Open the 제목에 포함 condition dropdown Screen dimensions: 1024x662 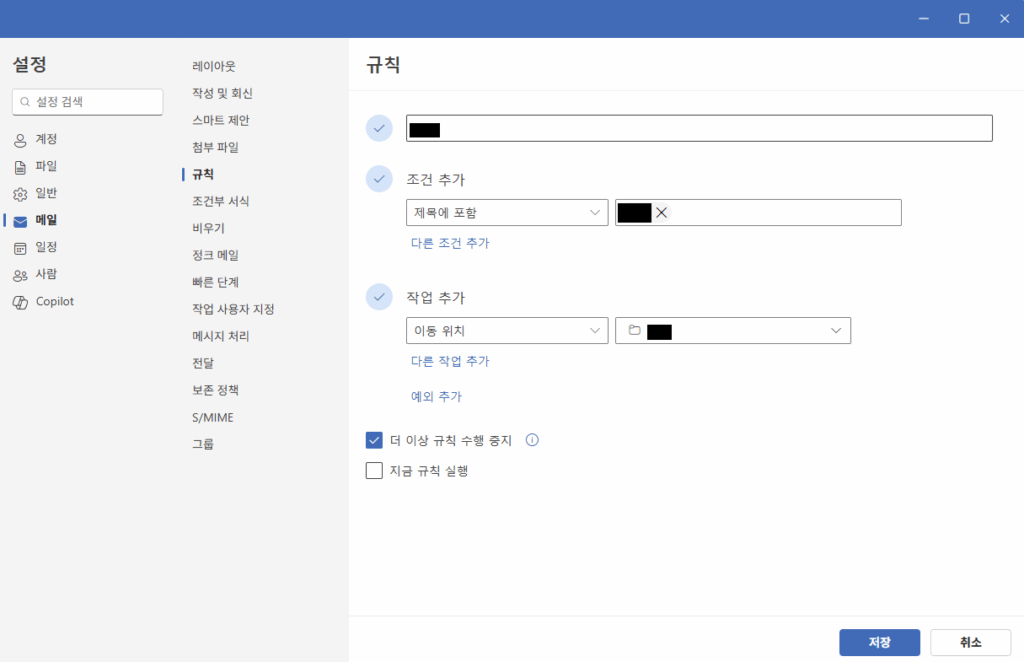tap(507, 212)
